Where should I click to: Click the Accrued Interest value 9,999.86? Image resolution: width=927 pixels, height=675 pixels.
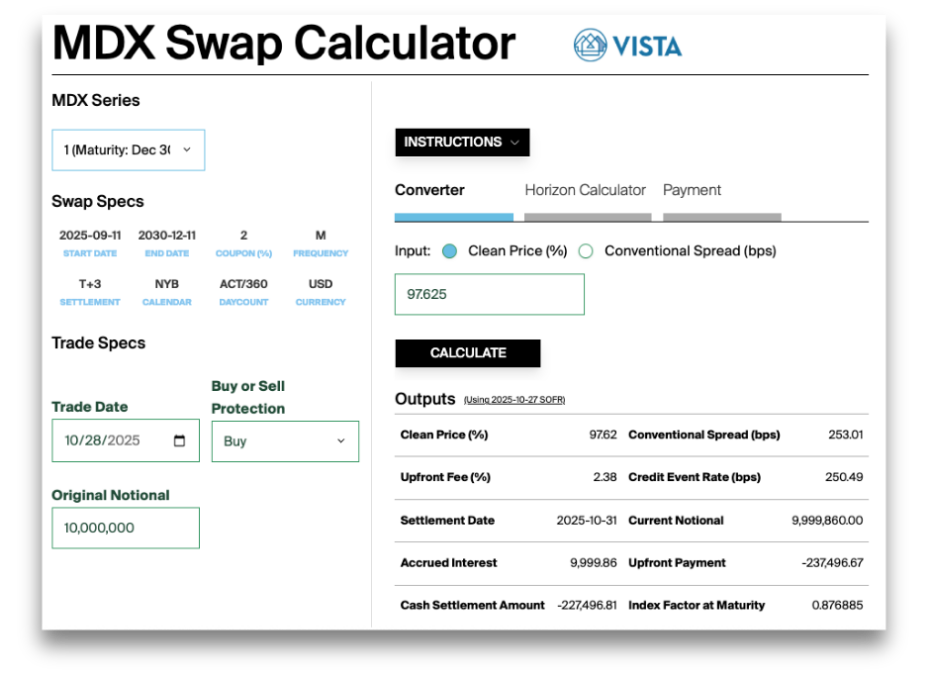593,563
